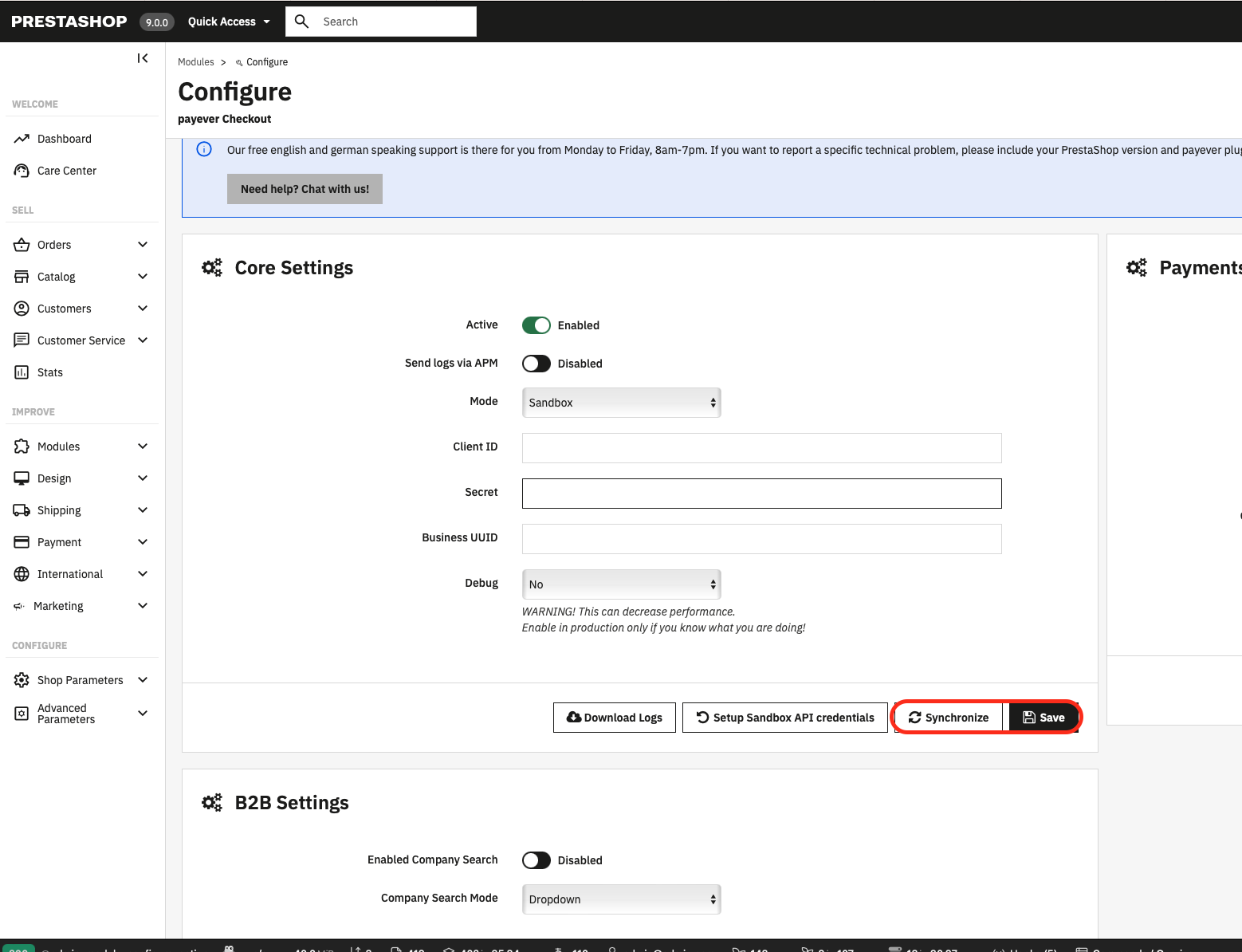Click the Design monitor icon
Viewport: 1242px width, 952px height.
[x=22, y=478]
